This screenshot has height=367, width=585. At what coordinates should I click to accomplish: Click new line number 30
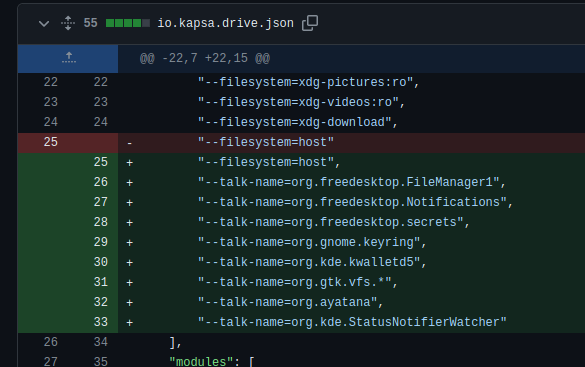101,262
